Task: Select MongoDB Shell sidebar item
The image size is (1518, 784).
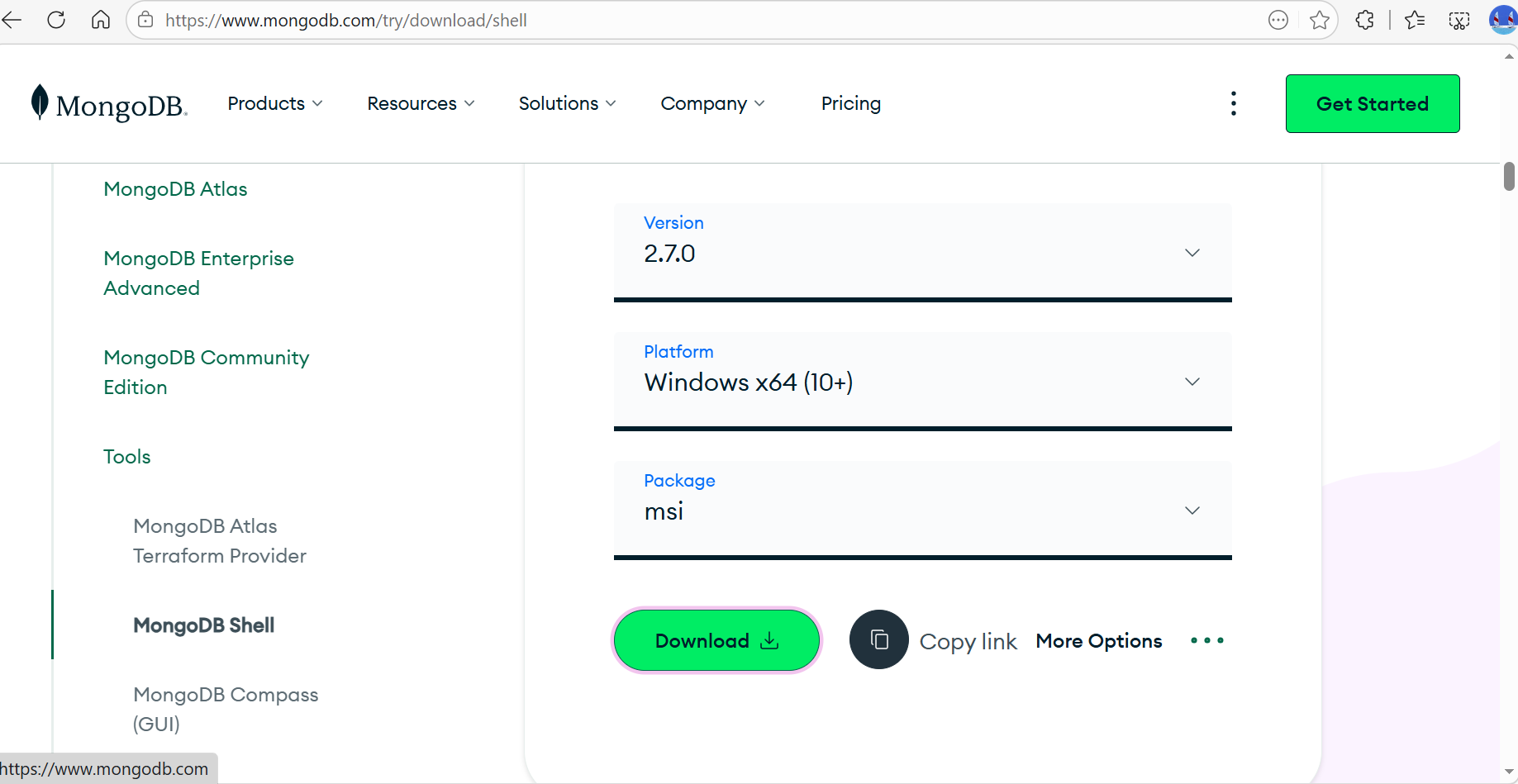Action: 204,625
